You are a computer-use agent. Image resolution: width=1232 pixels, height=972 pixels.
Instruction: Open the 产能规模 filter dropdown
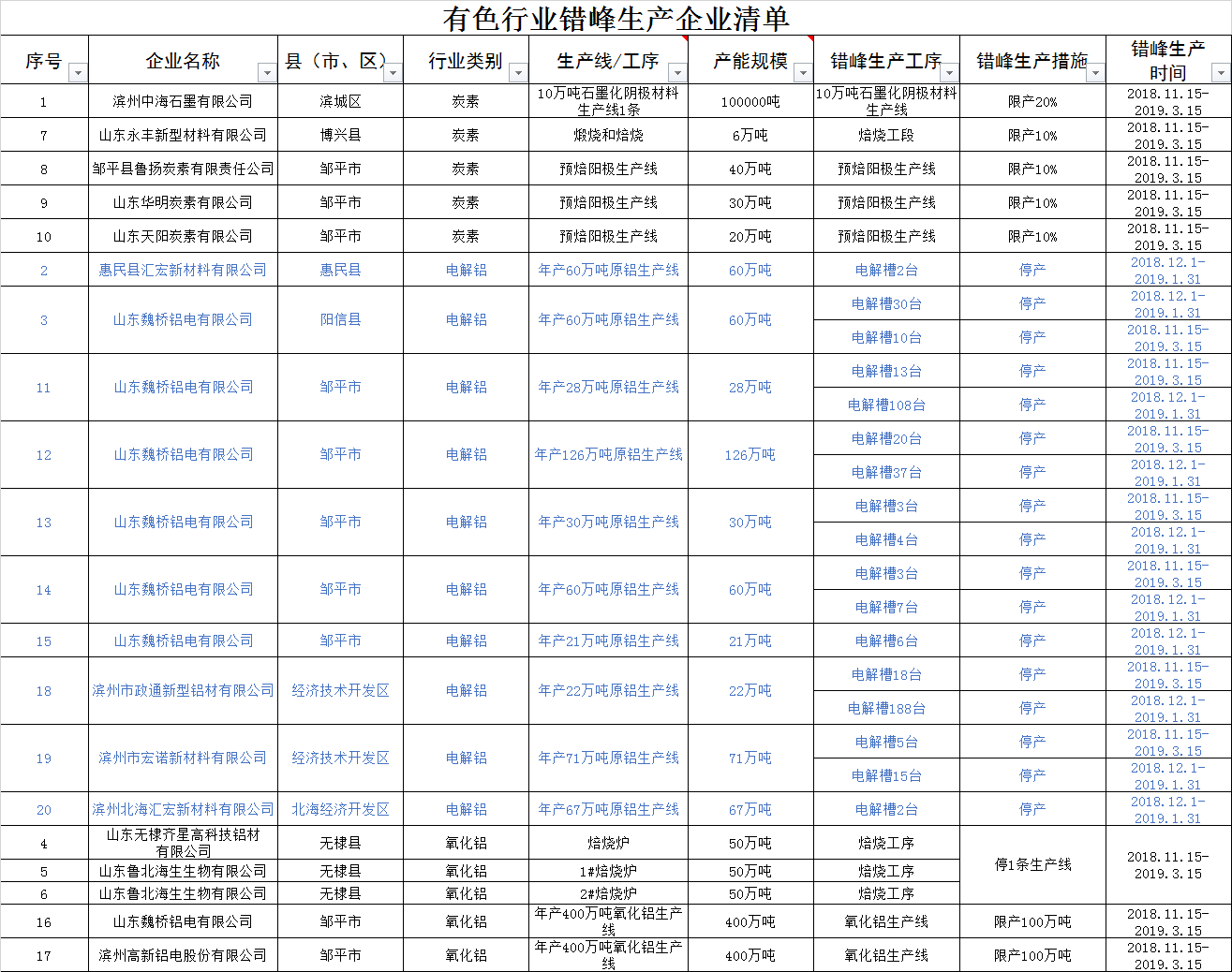click(x=803, y=73)
